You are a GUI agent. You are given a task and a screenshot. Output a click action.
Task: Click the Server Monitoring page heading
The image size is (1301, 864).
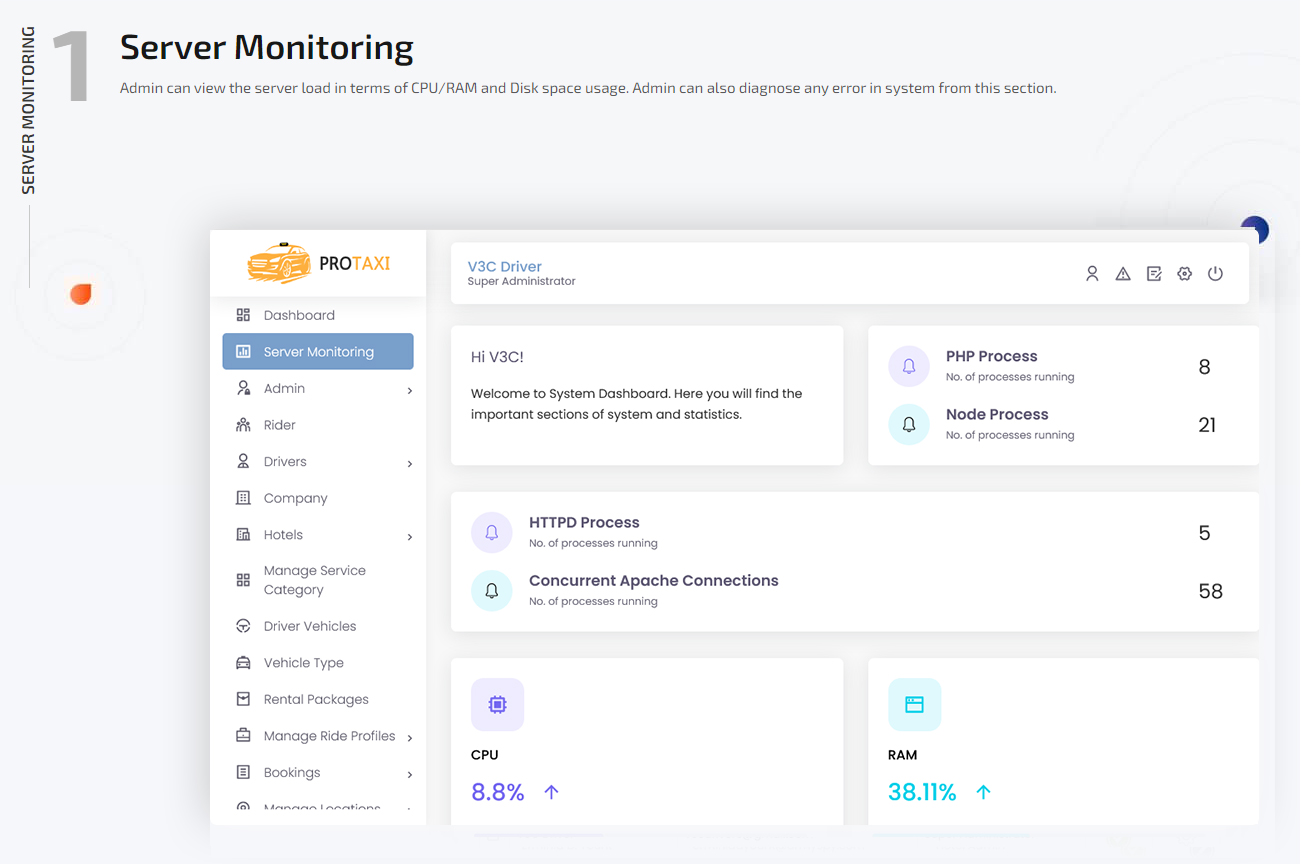tap(267, 47)
